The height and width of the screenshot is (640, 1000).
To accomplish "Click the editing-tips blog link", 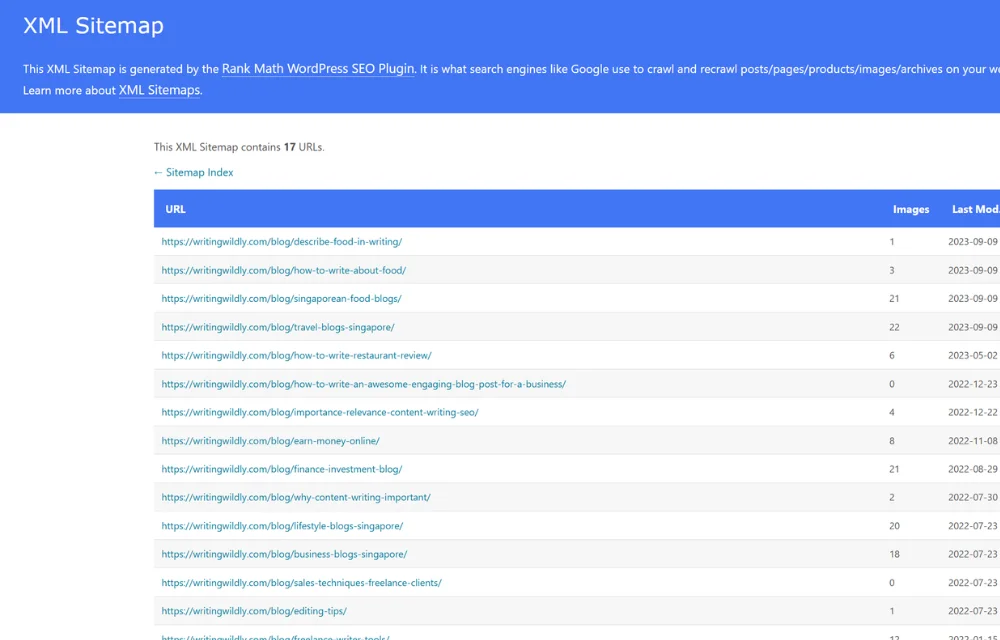I will pos(252,611).
